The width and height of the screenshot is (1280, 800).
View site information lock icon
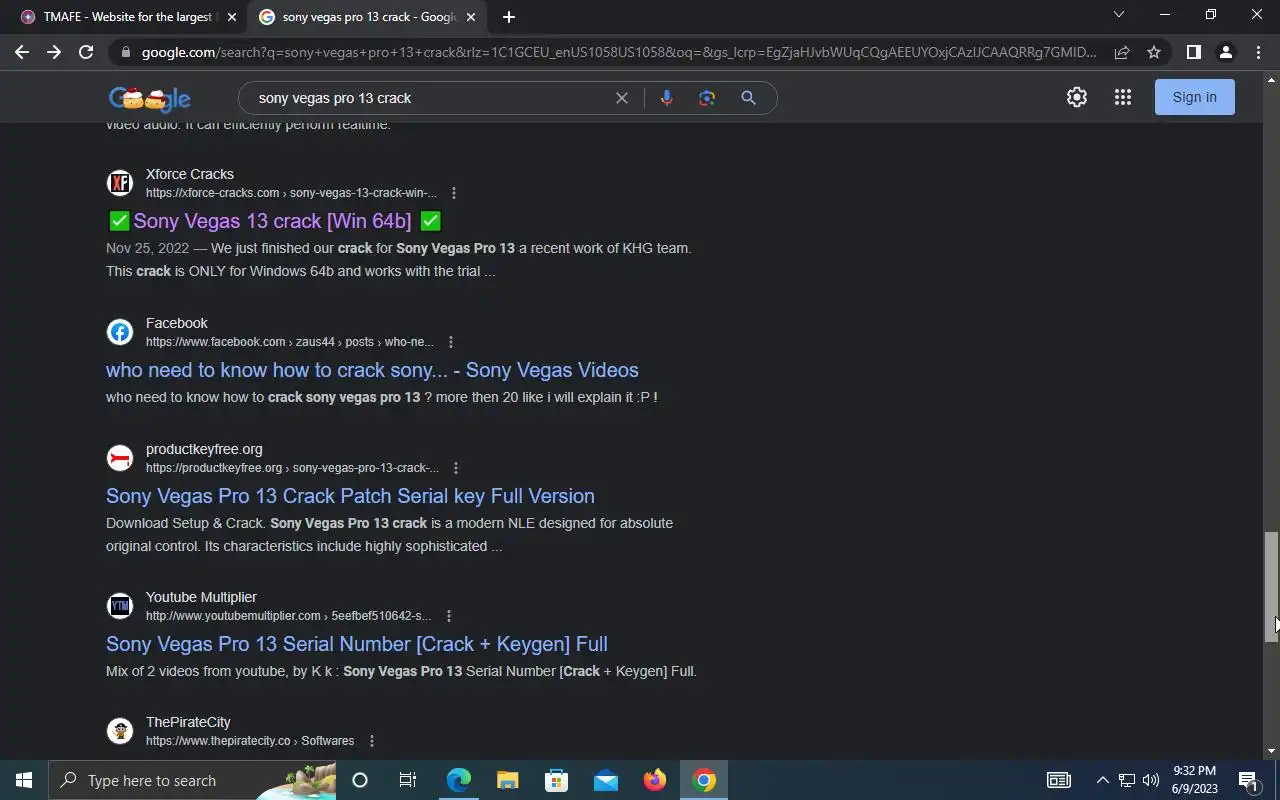(x=125, y=52)
